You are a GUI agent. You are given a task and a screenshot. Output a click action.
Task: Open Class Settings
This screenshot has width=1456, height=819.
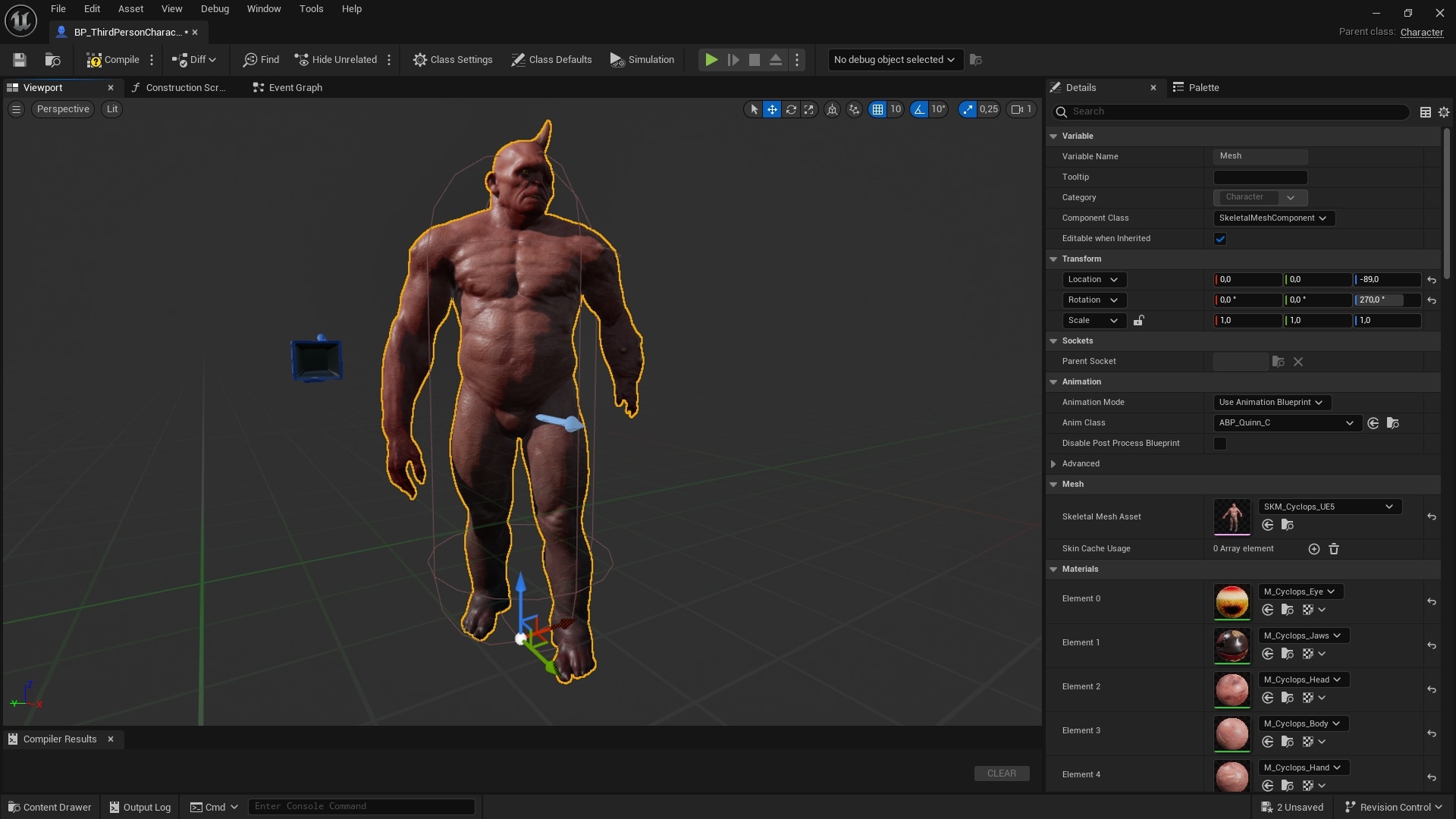(453, 60)
